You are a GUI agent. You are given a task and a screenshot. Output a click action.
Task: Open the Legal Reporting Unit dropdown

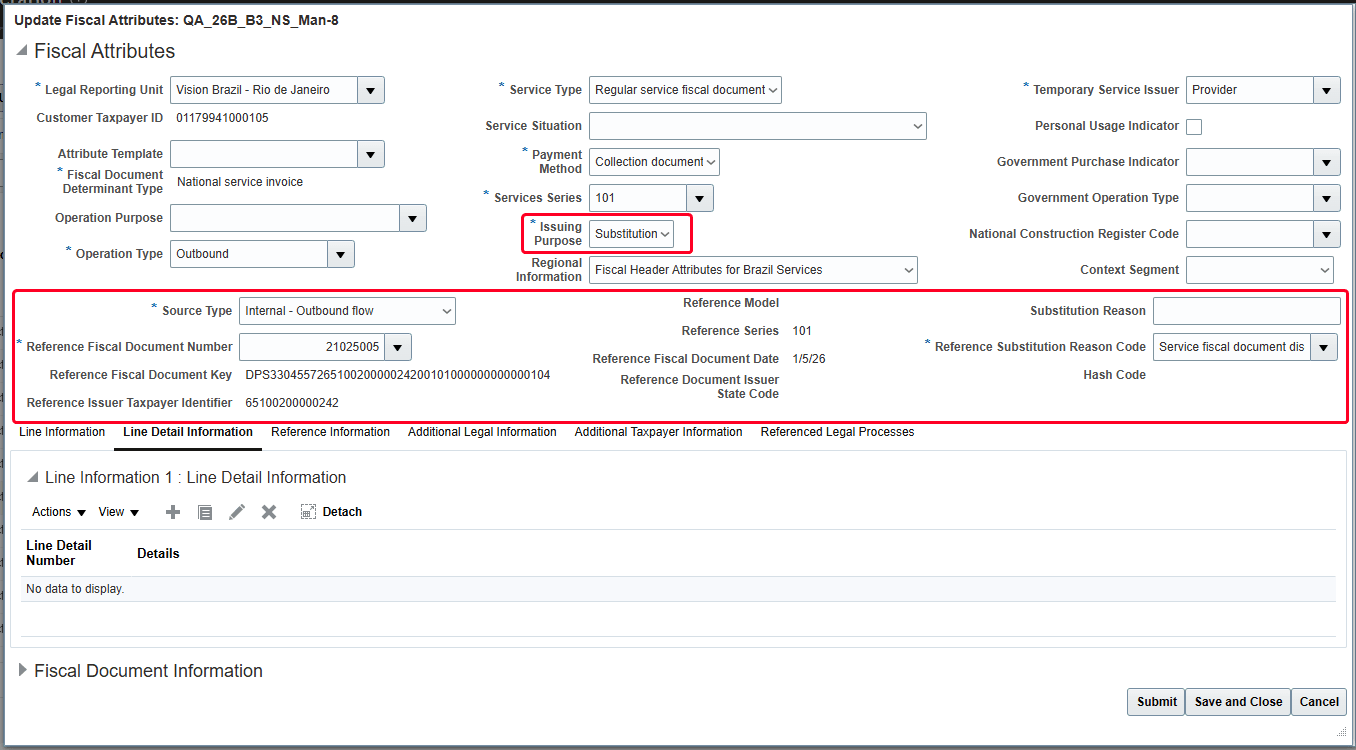(x=369, y=89)
